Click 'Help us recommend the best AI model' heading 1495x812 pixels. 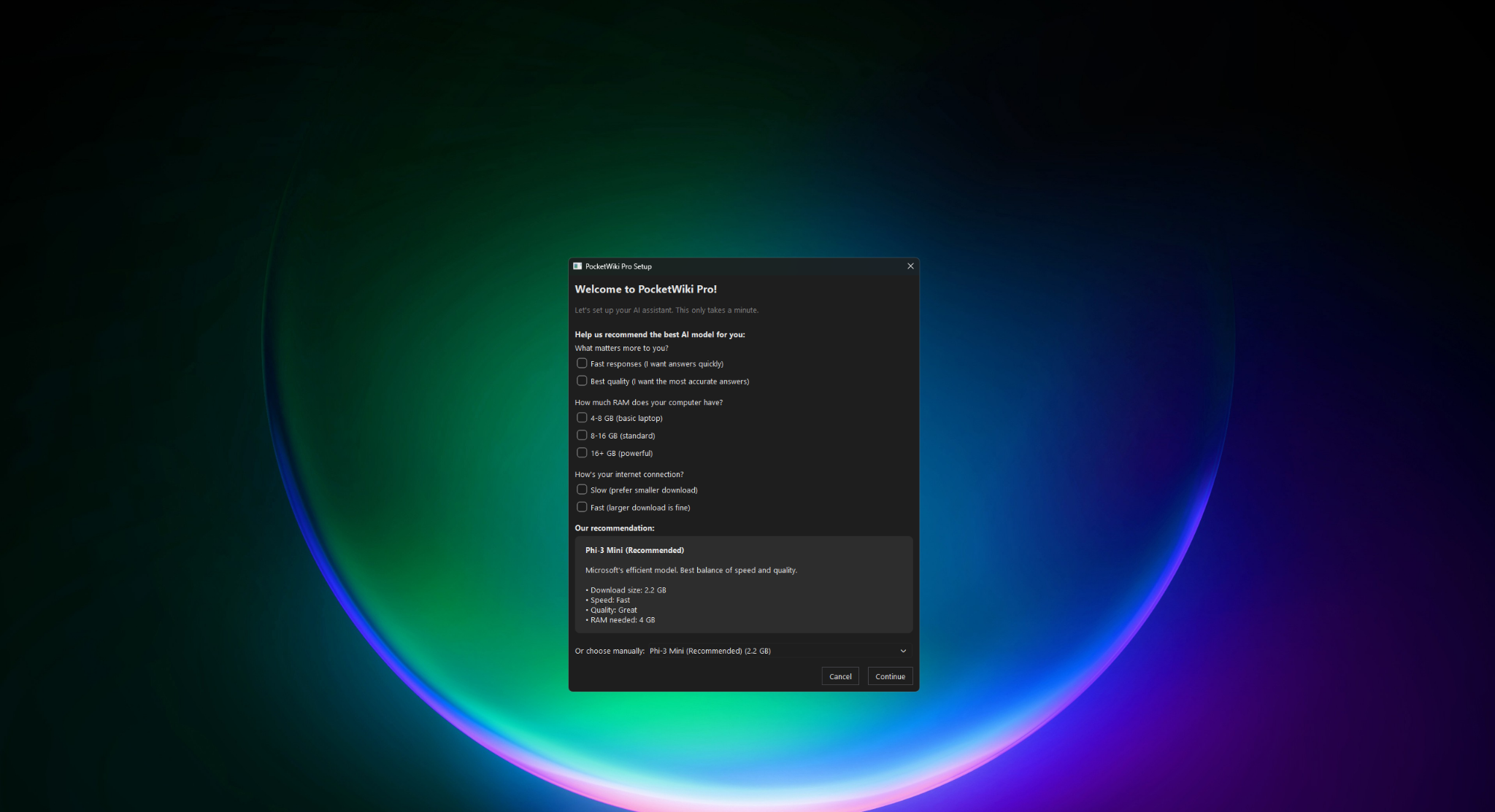[x=659, y=334]
